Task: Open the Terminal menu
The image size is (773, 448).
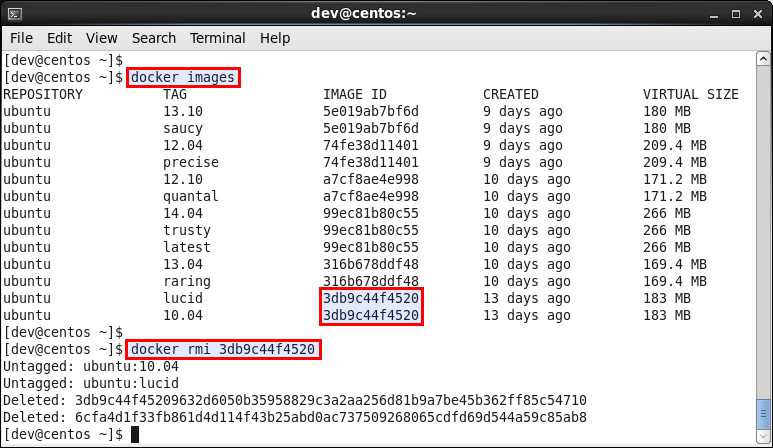Action: [x=217, y=38]
